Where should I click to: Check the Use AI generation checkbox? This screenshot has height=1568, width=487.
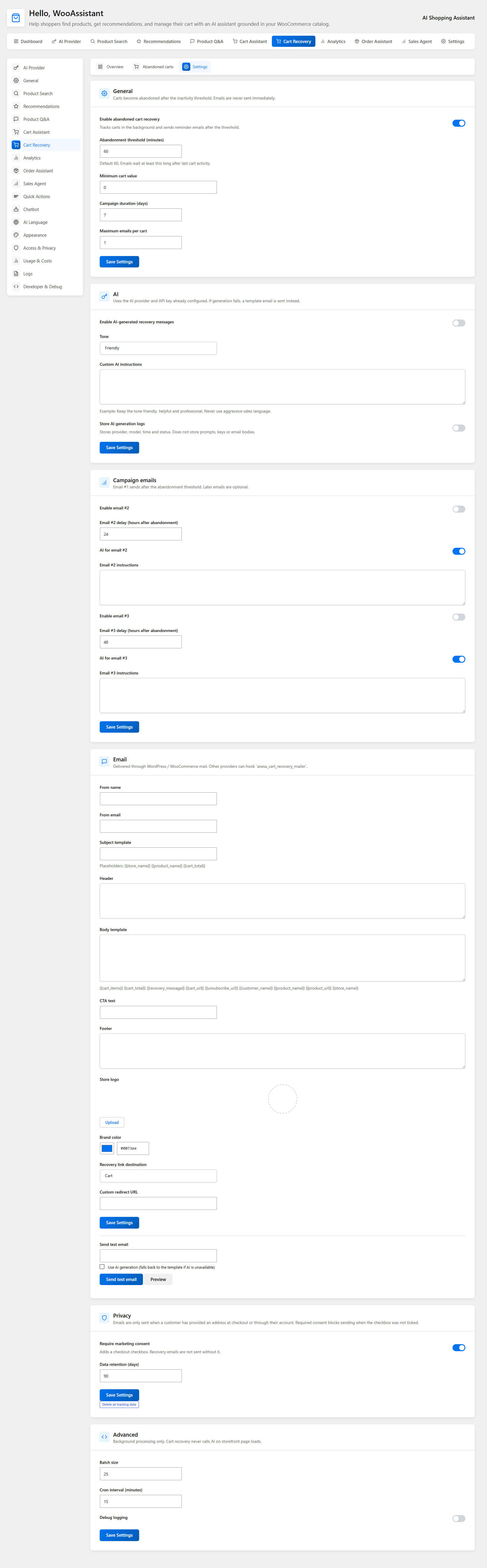coord(102,1267)
